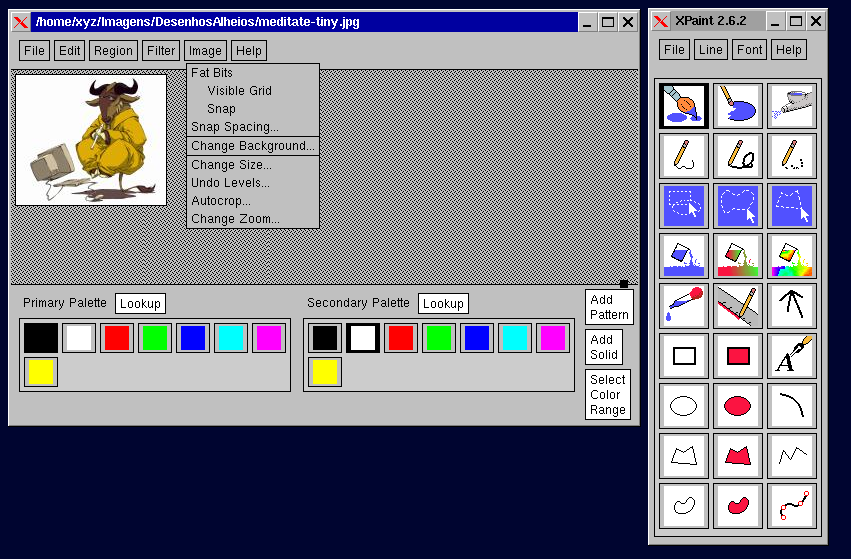Select the Filled Oval tool
The width and height of the screenshot is (851, 559).
click(738, 405)
